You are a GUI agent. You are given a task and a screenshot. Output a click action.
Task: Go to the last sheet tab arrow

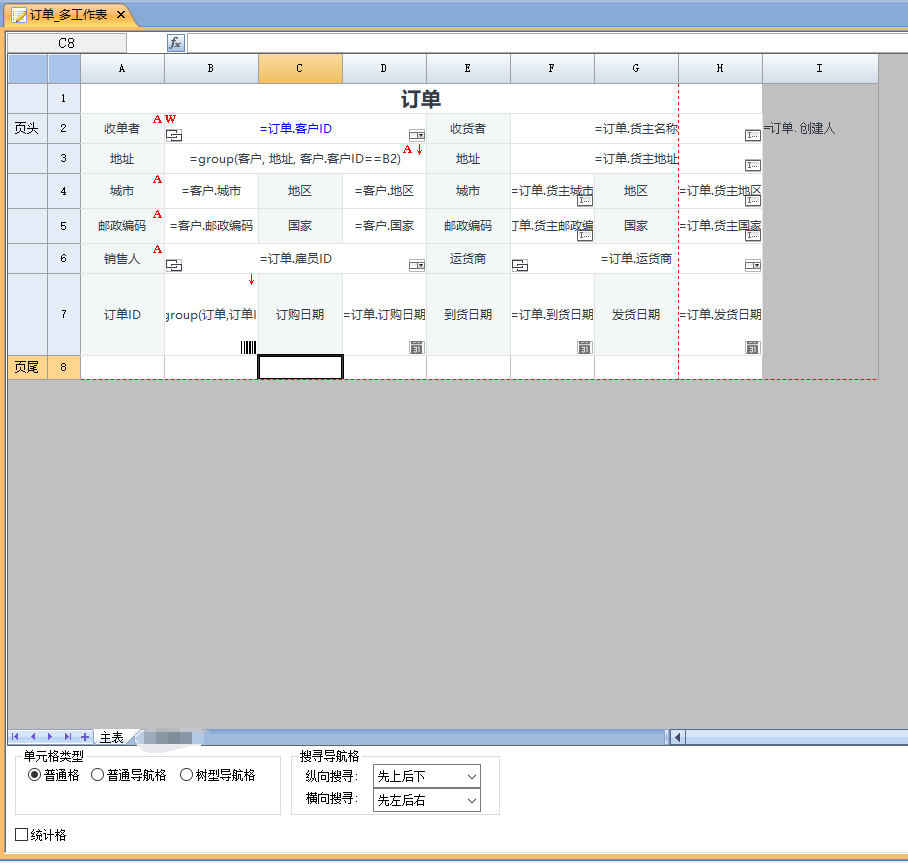coord(68,737)
